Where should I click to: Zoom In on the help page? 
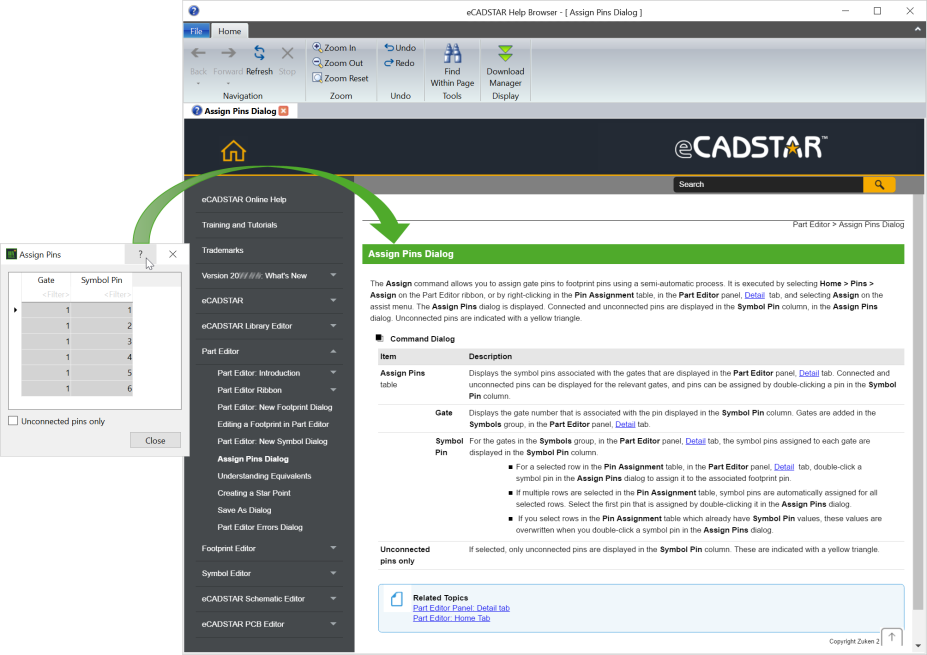click(334, 48)
